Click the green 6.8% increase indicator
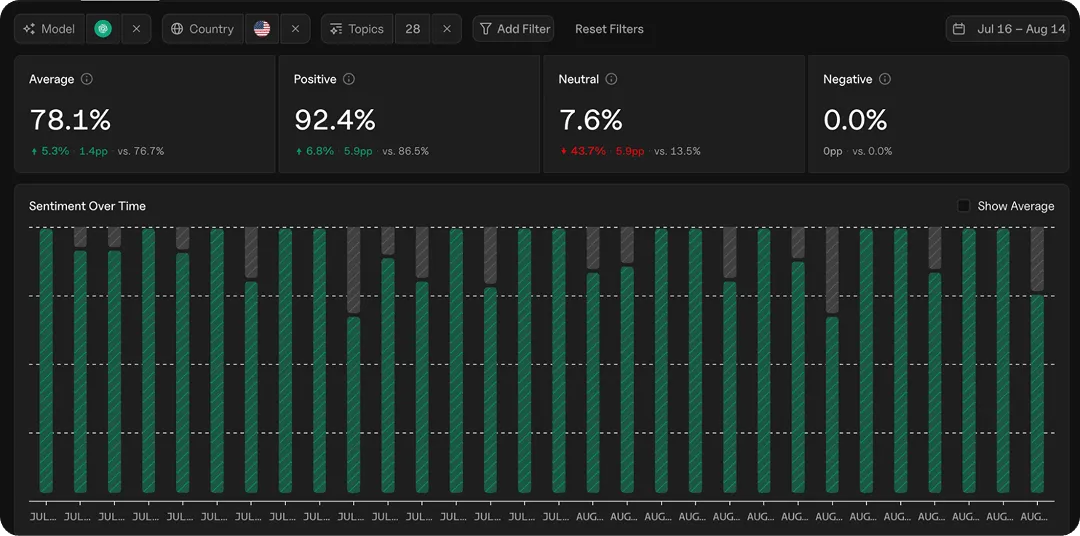1080x536 pixels. tap(314, 151)
